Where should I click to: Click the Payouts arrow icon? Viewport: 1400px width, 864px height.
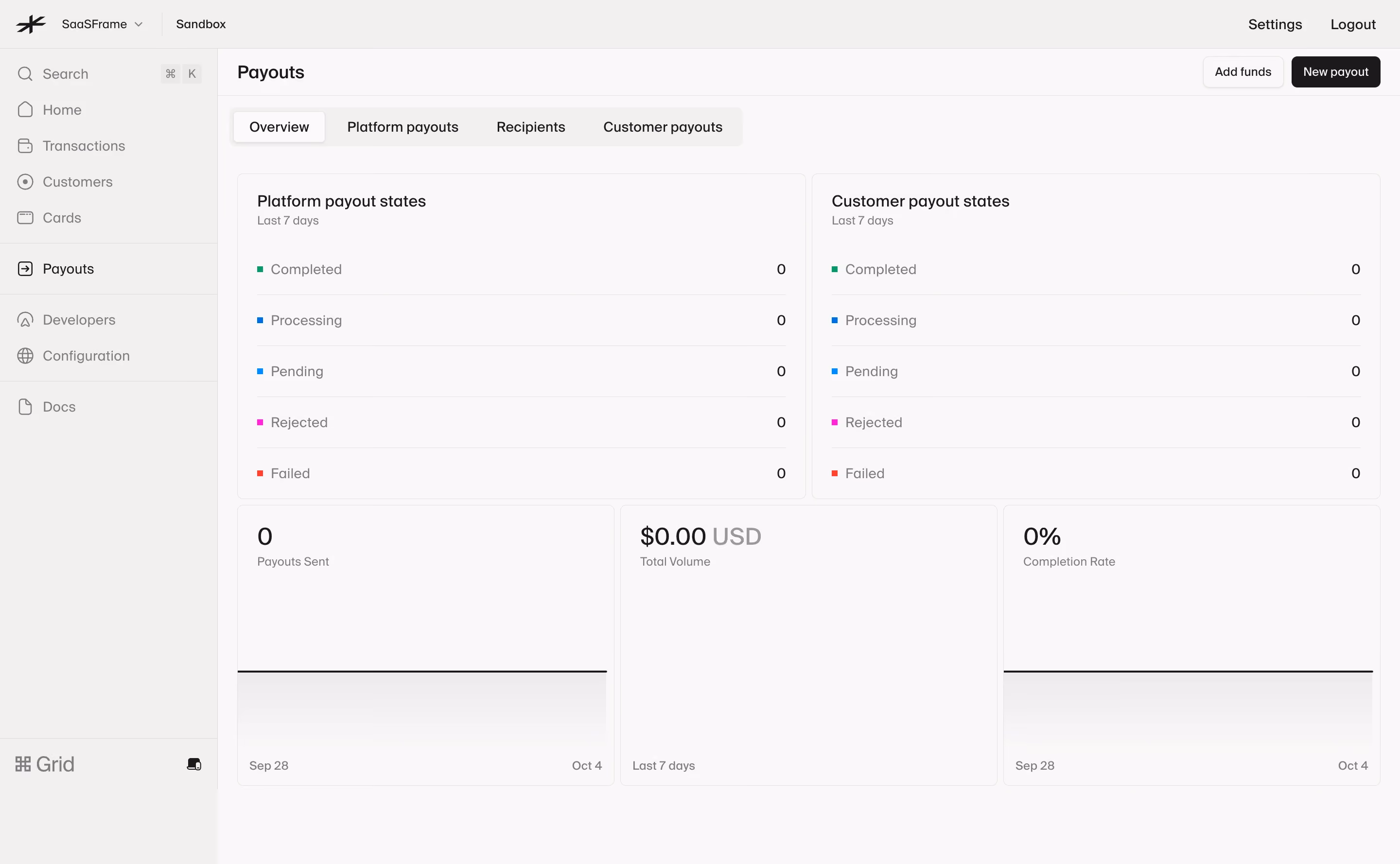[x=25, y=269]
